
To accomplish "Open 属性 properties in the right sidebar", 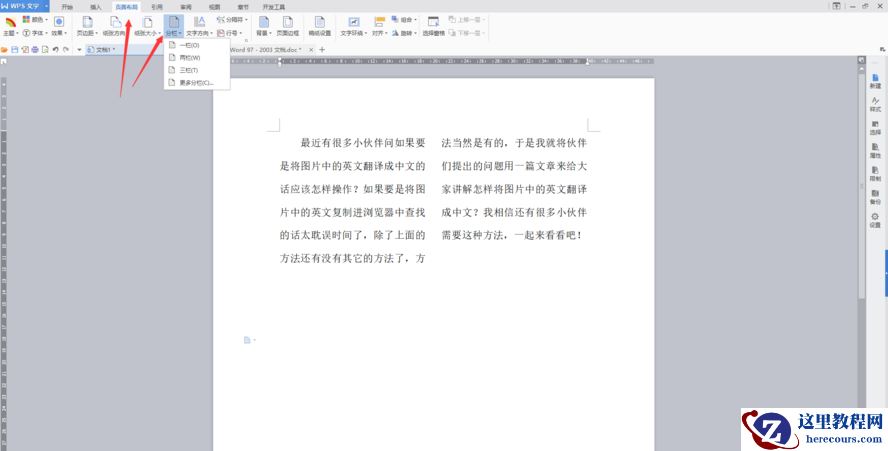I will (876, 151).
